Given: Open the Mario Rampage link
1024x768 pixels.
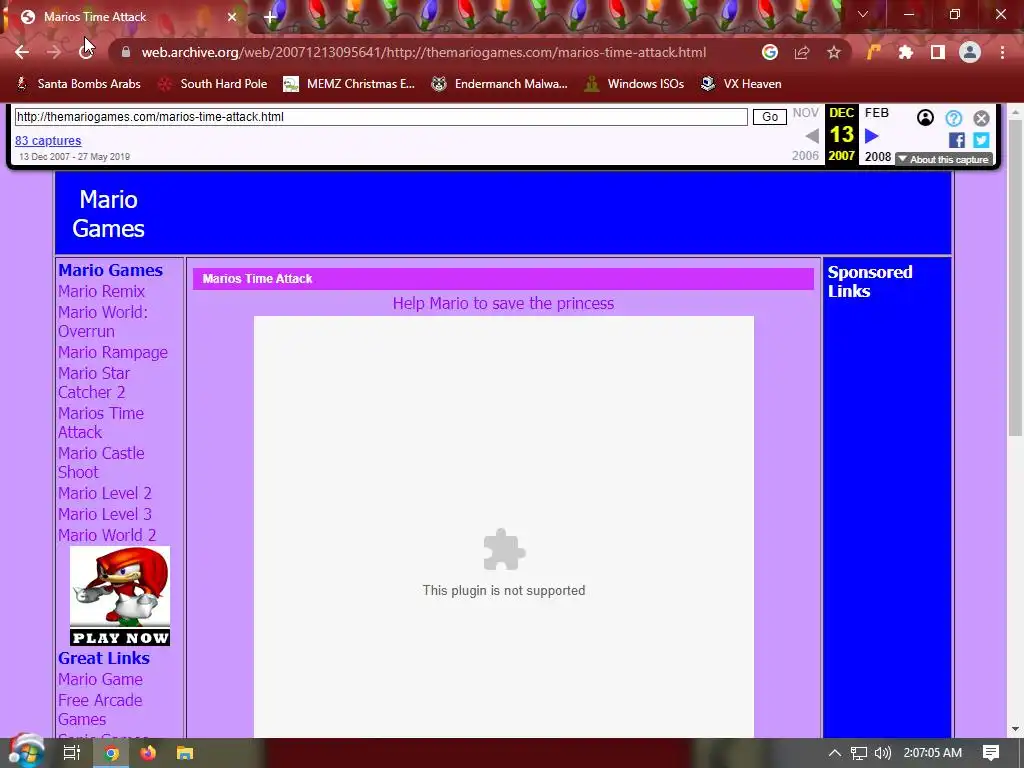Looking at the screenshot, I should [113, 352].
